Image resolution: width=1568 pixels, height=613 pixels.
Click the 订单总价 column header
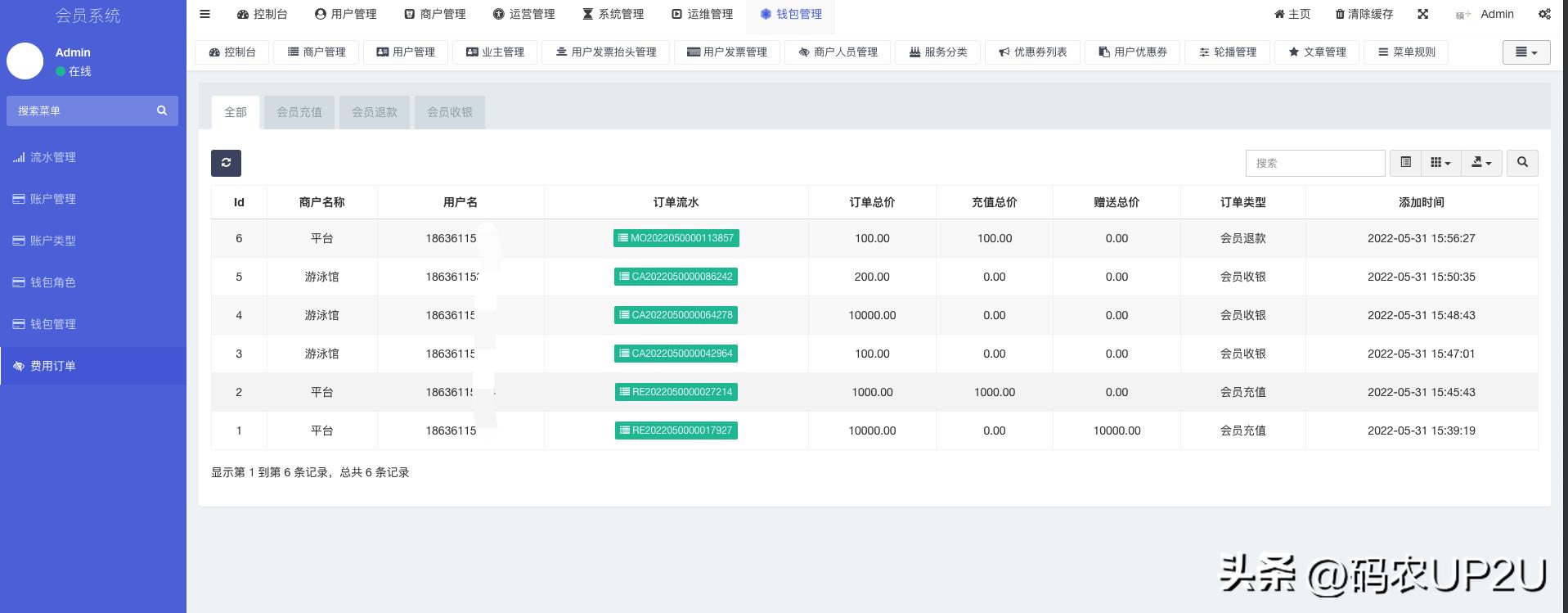[x=872, y=202]
